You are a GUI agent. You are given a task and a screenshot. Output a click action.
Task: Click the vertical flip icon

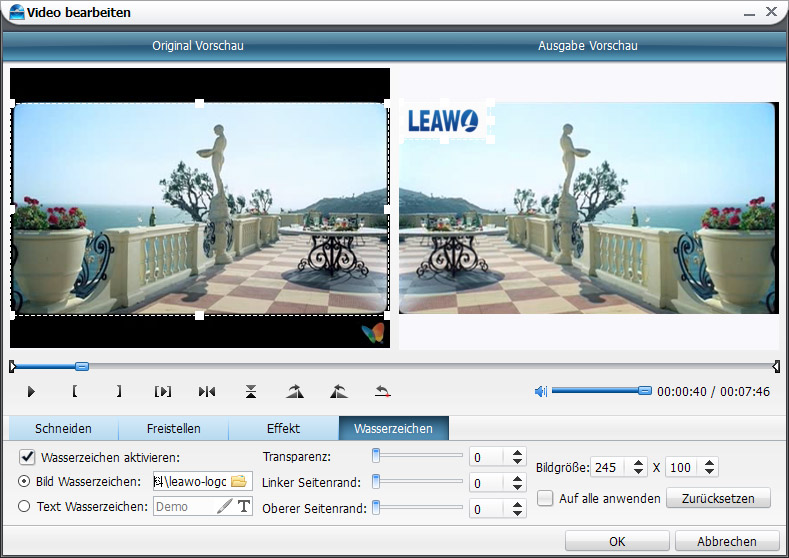click(x=251, y=391)
